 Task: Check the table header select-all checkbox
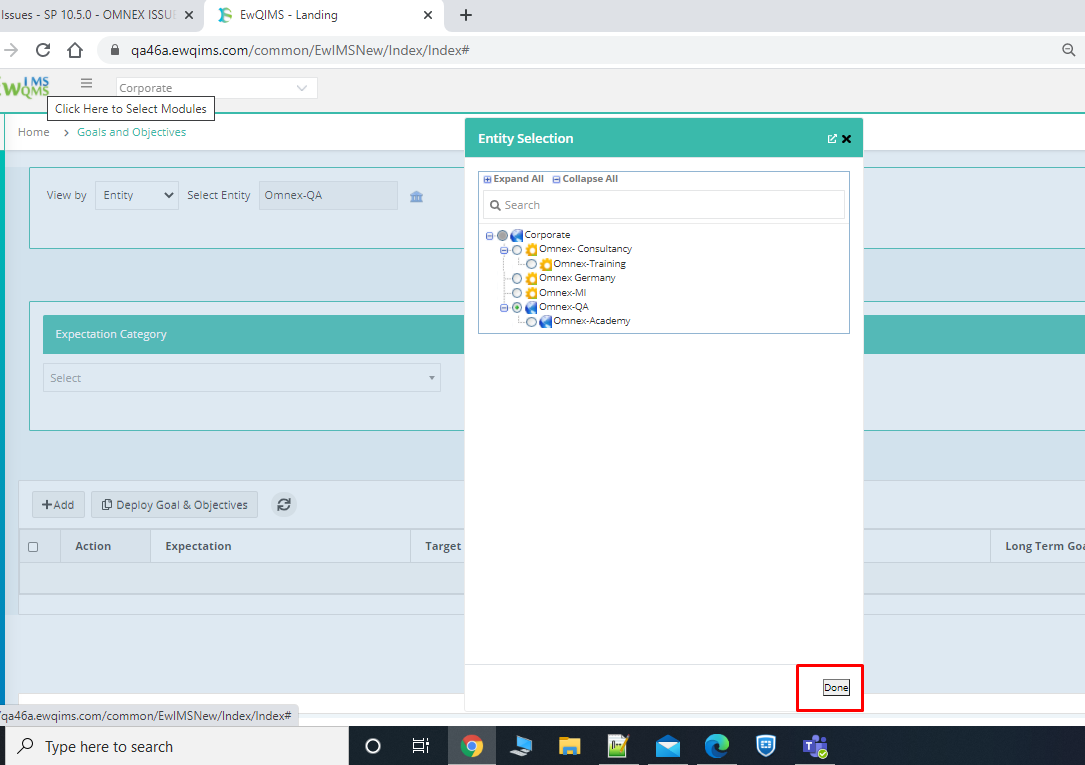coord(33,547)
